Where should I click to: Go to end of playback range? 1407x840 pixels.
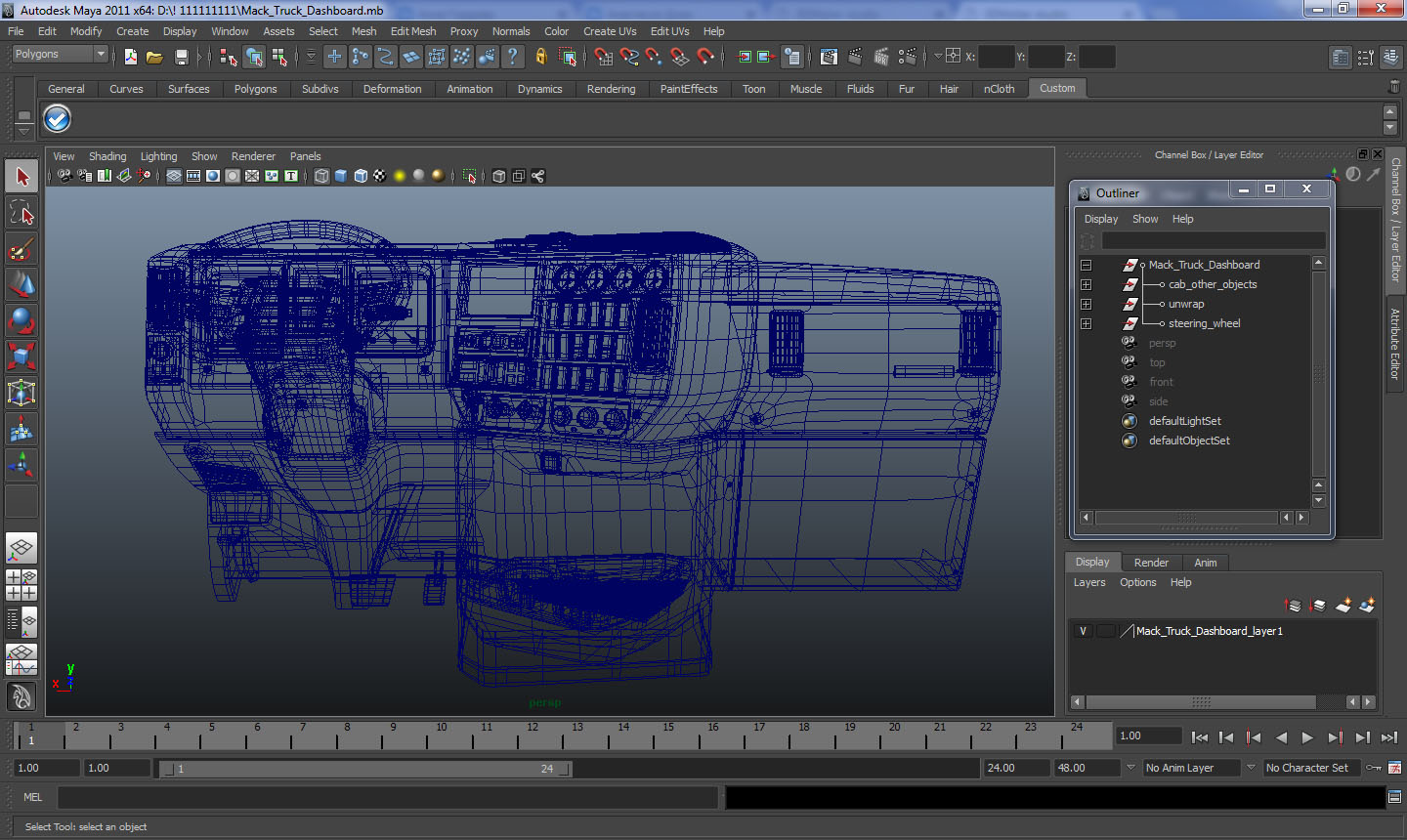point(1388,737)
